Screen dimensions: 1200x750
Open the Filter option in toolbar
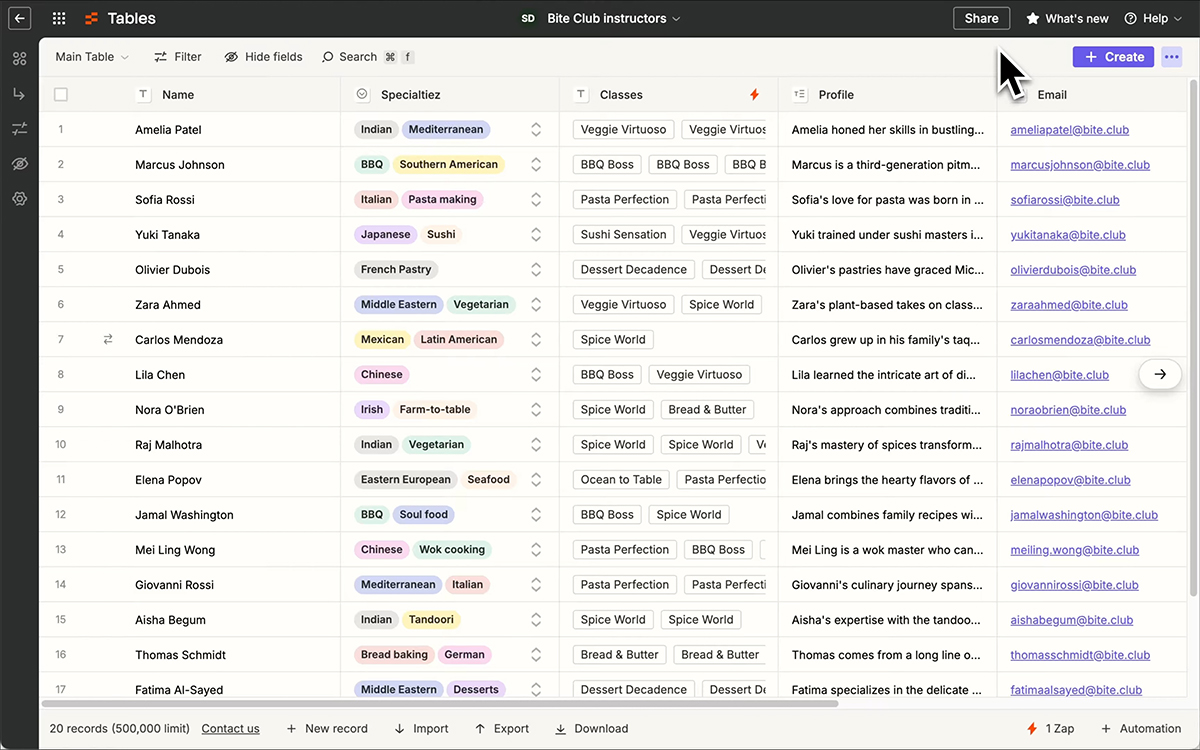coord(177,57)
